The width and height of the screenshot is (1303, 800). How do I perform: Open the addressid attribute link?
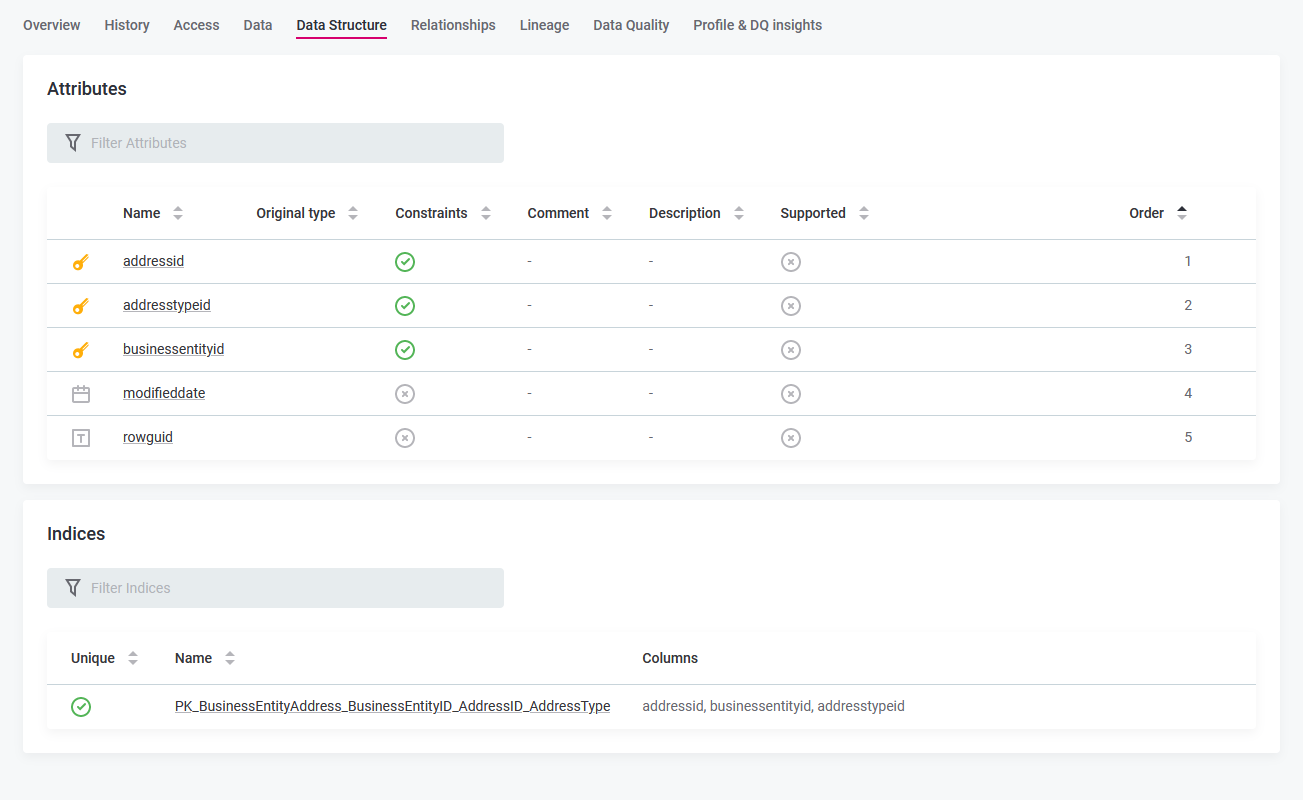(x=153, y=261)
